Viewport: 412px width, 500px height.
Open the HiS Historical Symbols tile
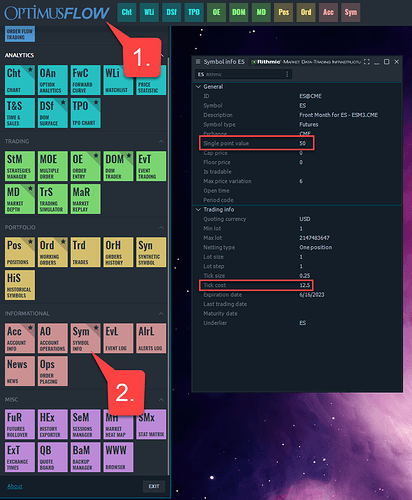click(20, 285)
